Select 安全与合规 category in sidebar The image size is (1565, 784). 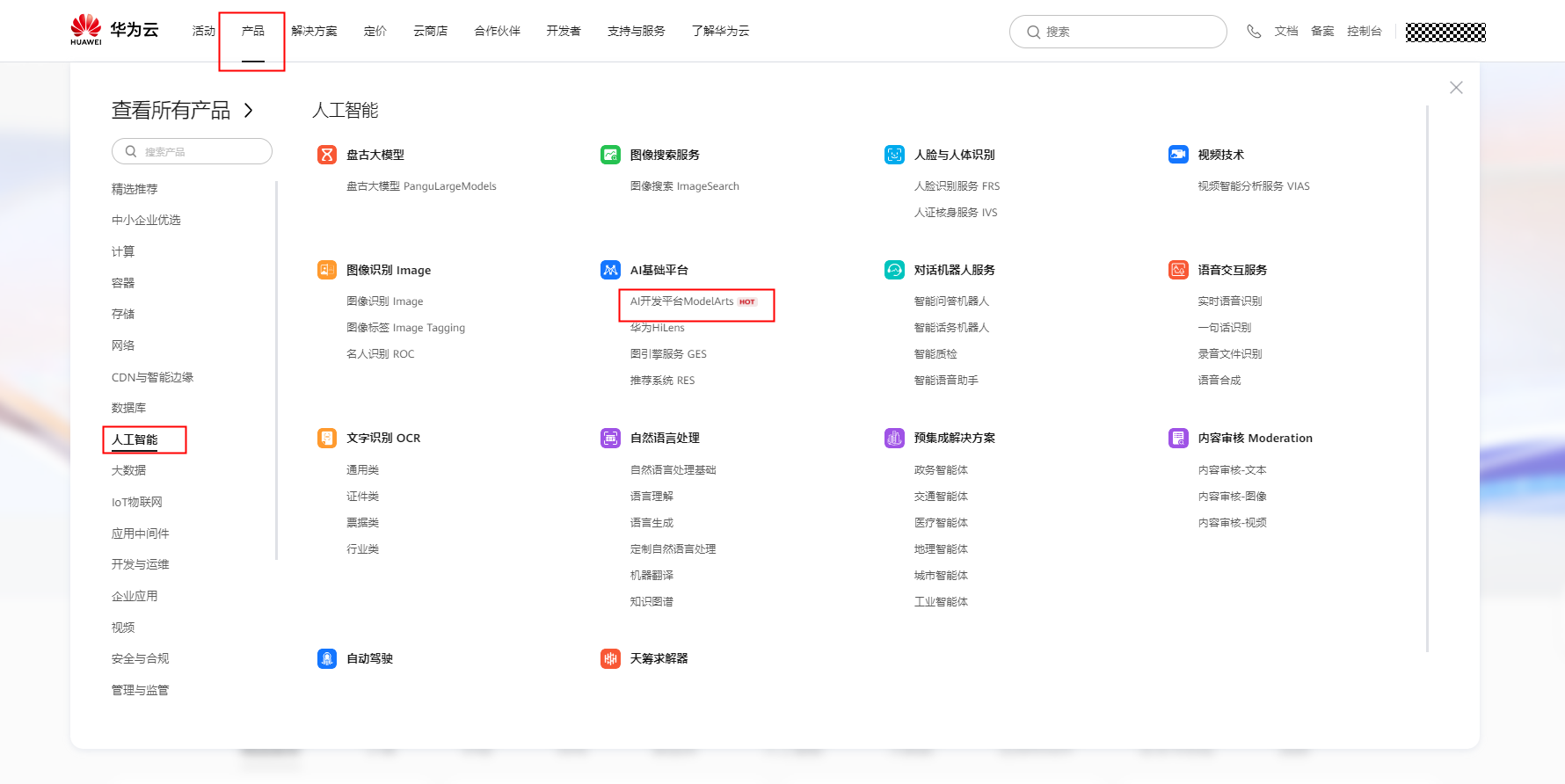pos(140,658)
